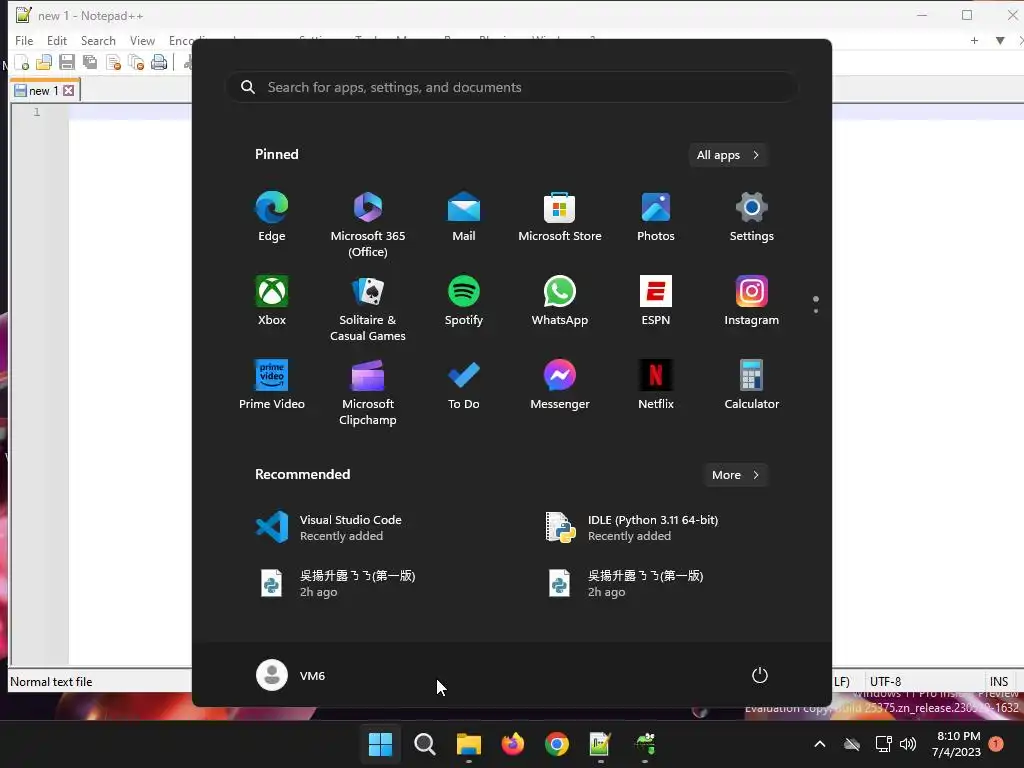This screenshot has height=768, width=1024.
Task: Open the File menu in Notepad++
Action: [24, 40]
